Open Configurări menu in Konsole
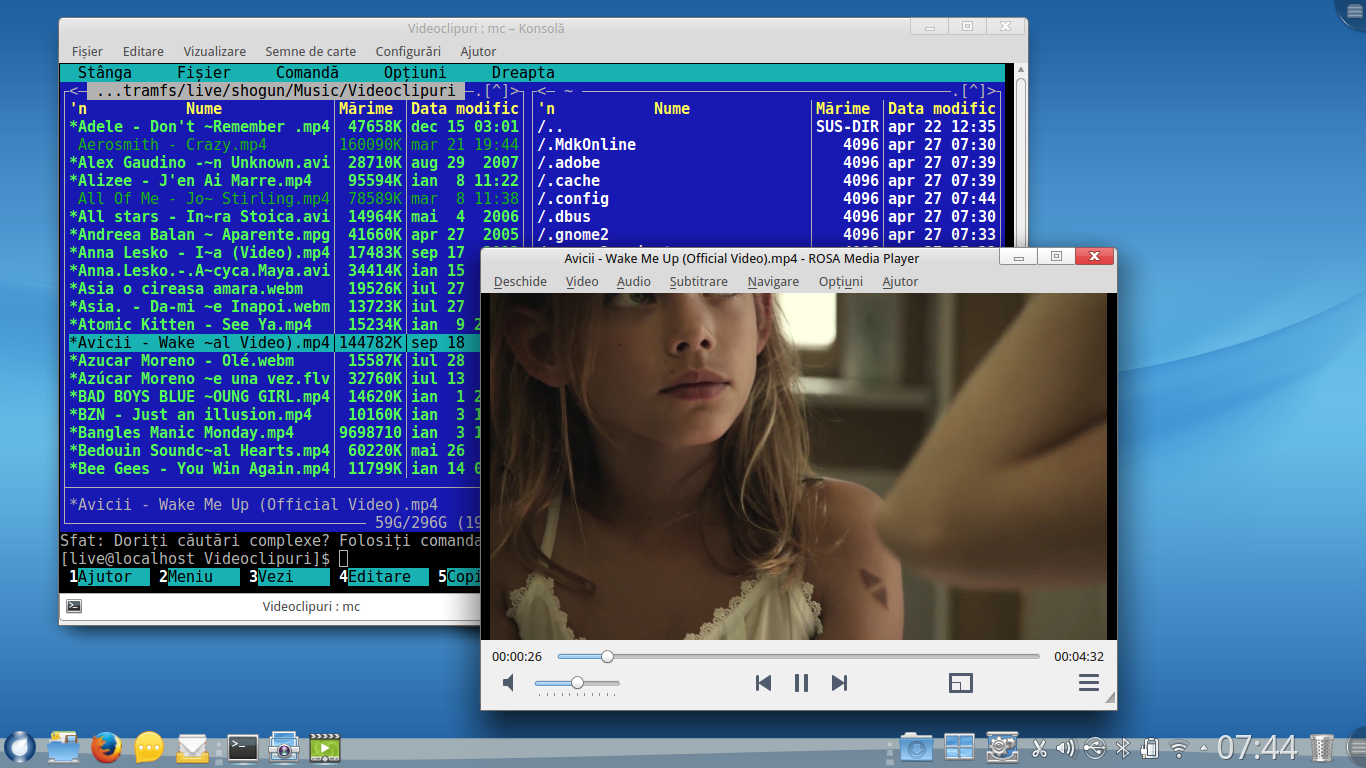 [x=408, y=51]
